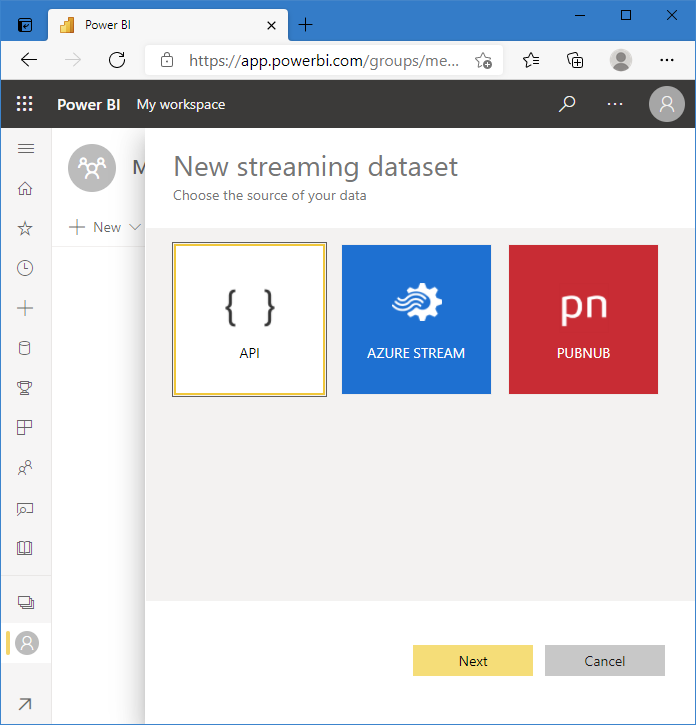This screenshot has width=696, height=725.
Task: Open Datasets cylinder icon in sidebar
Action: coord(25,348)
